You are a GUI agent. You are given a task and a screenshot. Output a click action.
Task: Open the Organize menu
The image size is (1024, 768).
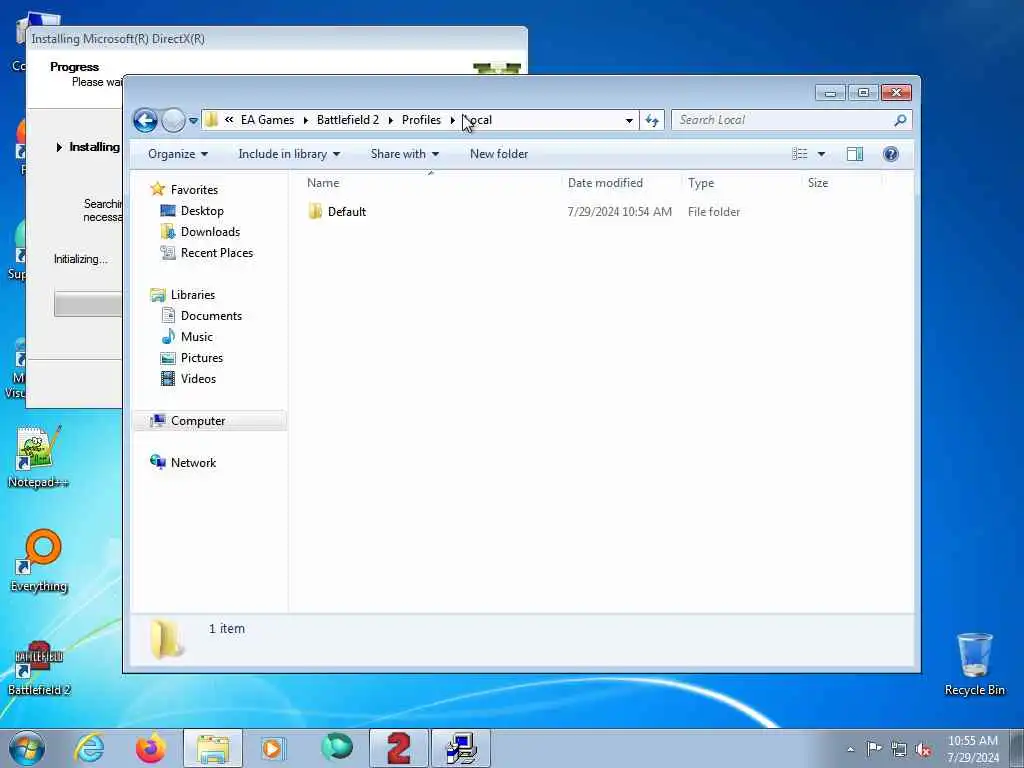pos(178,154)
